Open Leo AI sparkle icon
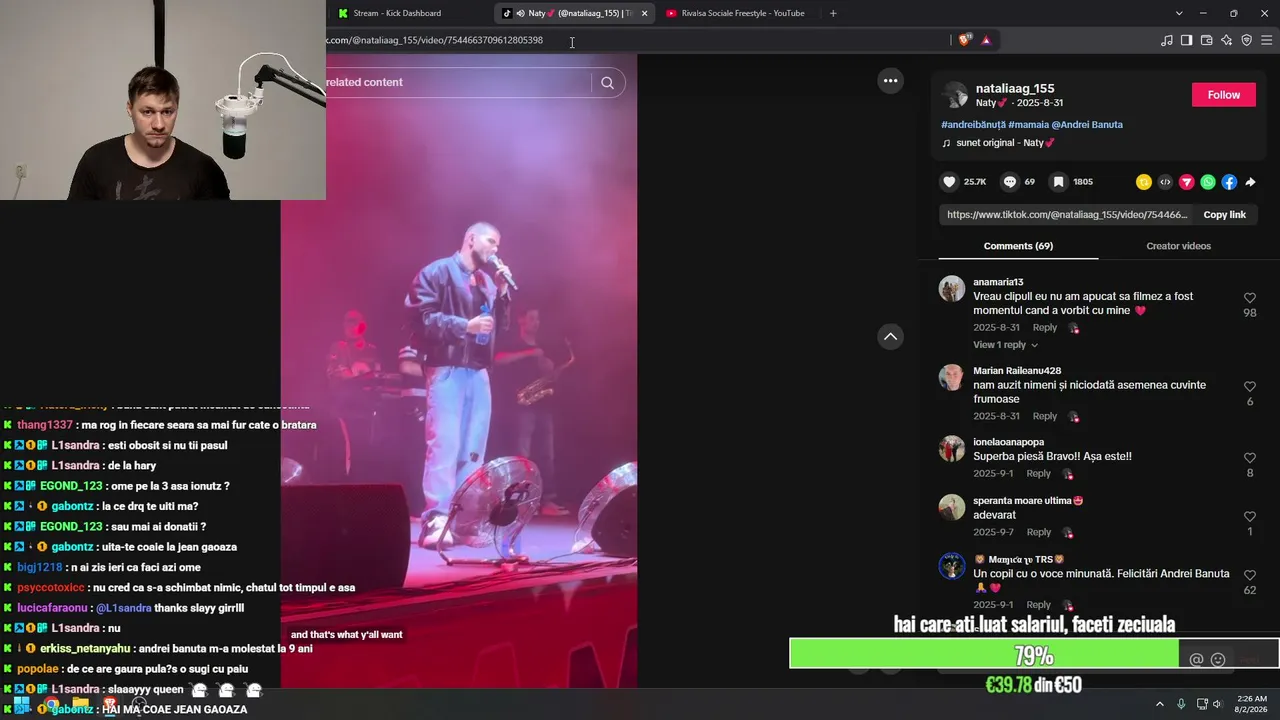 click(x=1226, y=40)
